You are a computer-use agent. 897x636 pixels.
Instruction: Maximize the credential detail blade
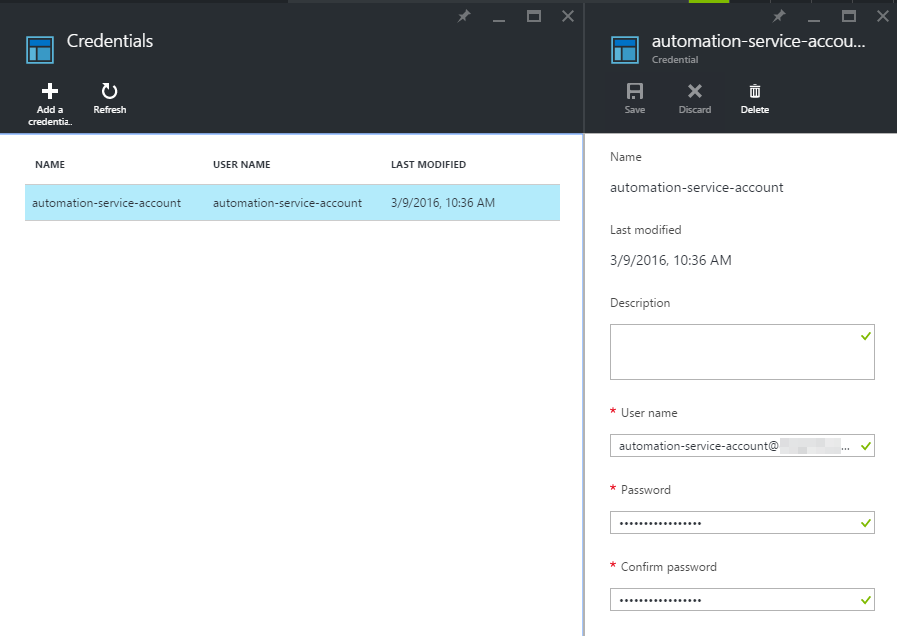[x=849, y=16]
